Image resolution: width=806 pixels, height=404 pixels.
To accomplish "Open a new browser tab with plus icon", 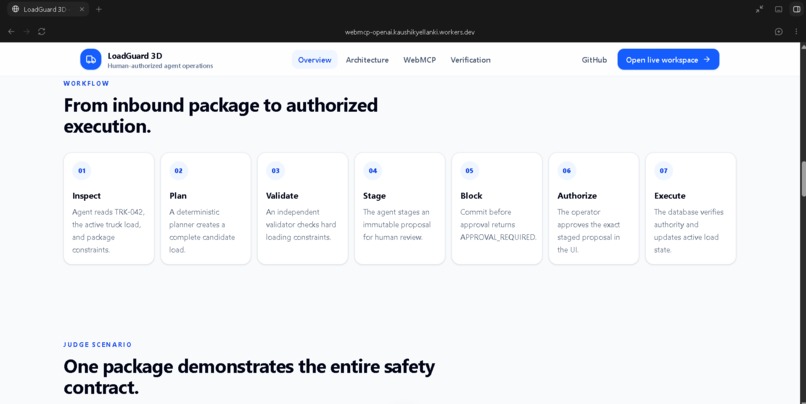I will [x=99, y=9].
